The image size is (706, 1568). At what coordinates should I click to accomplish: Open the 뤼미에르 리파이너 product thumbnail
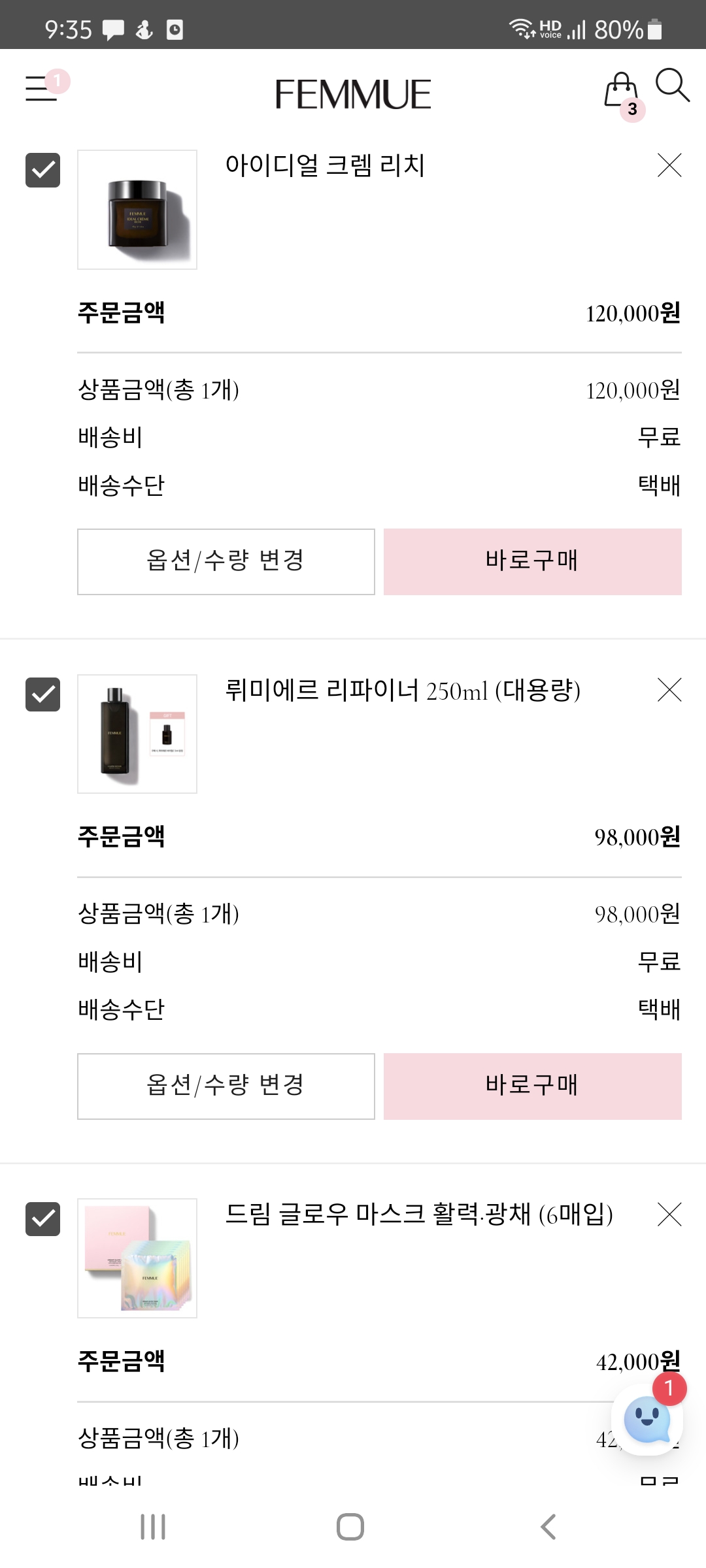pyautogui.click(x=137, y=734)
